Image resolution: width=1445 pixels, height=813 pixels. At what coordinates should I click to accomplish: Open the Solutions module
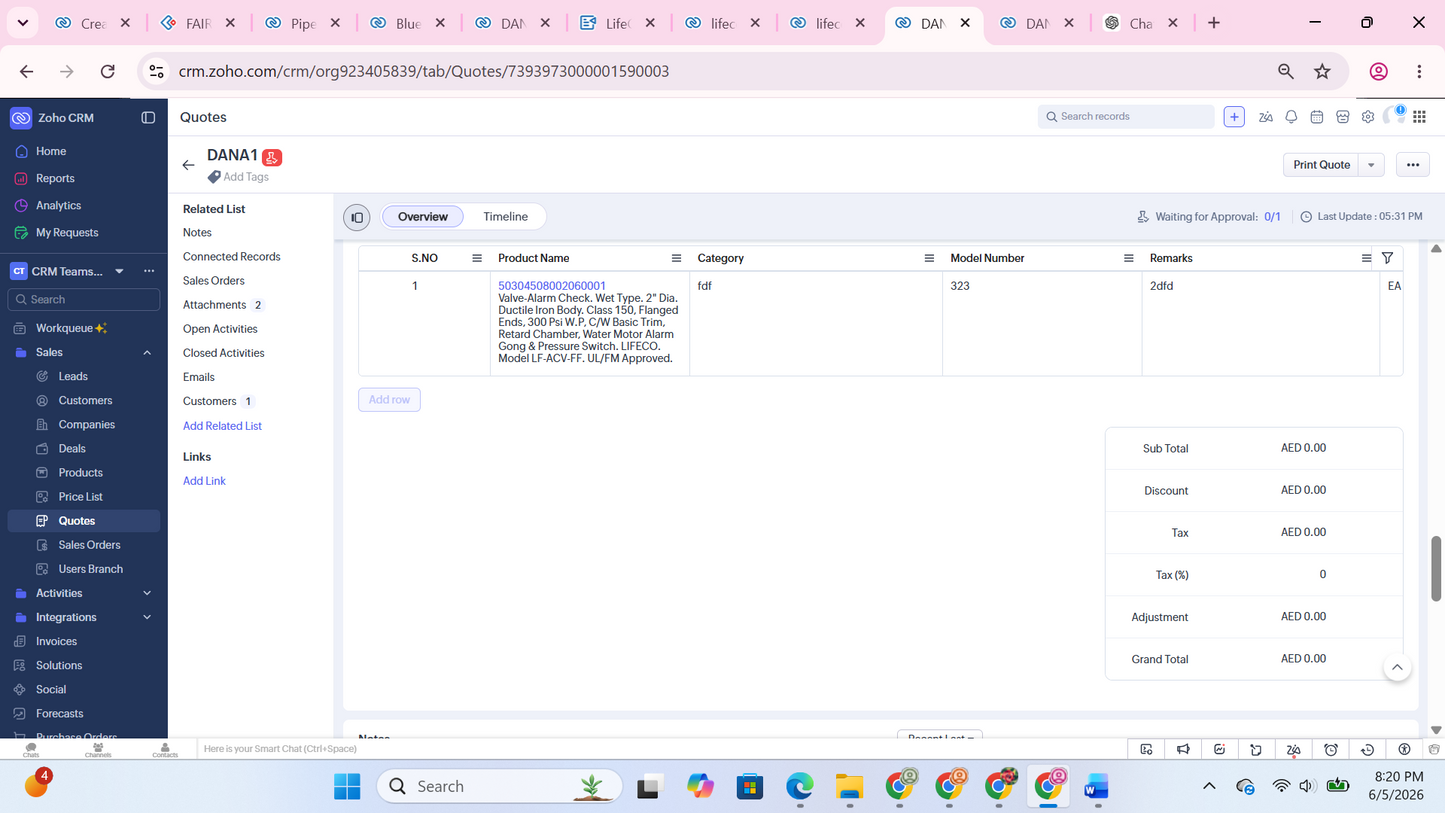point(59,666)
